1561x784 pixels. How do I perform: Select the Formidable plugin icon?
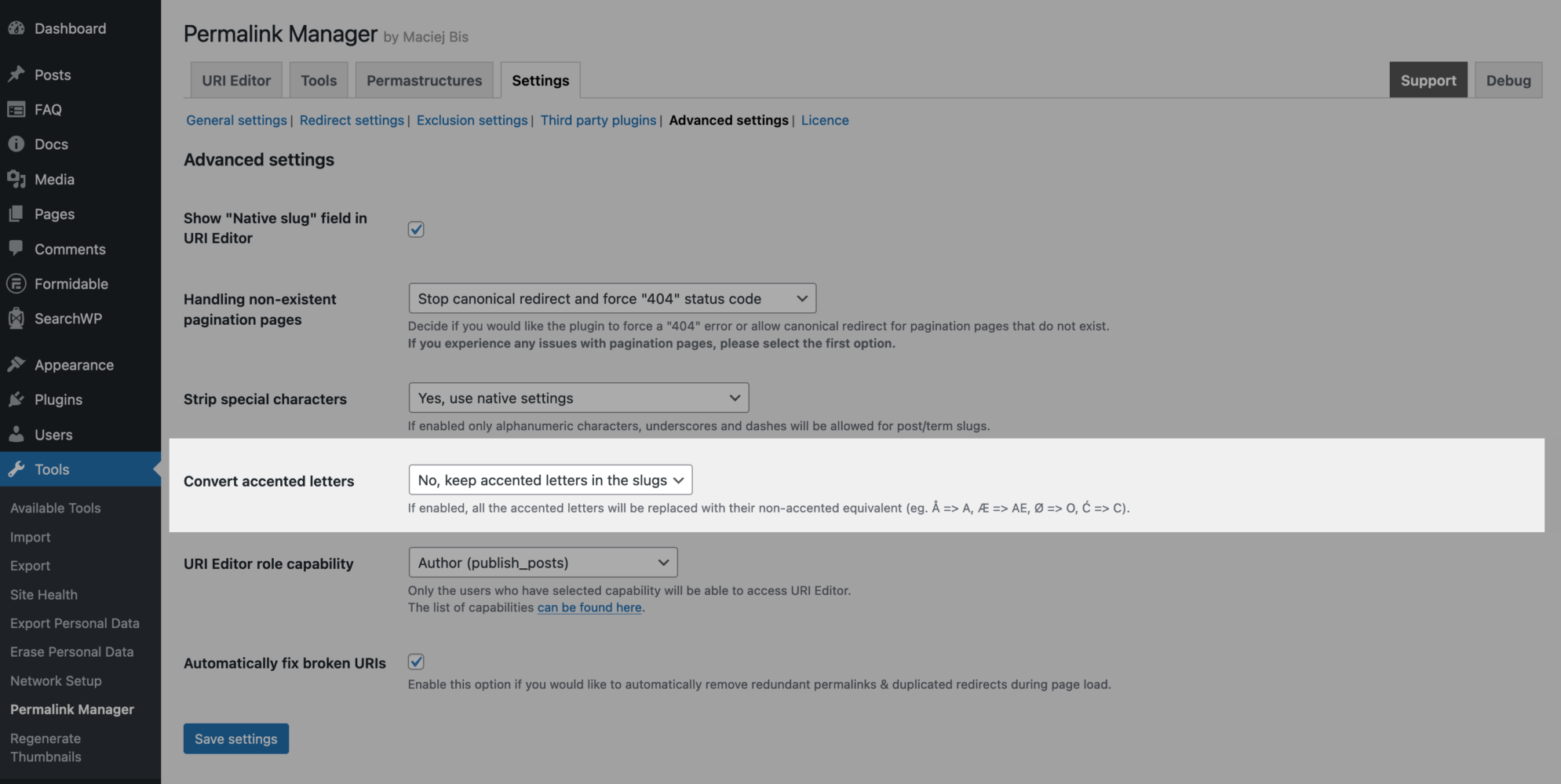[17, 283]
